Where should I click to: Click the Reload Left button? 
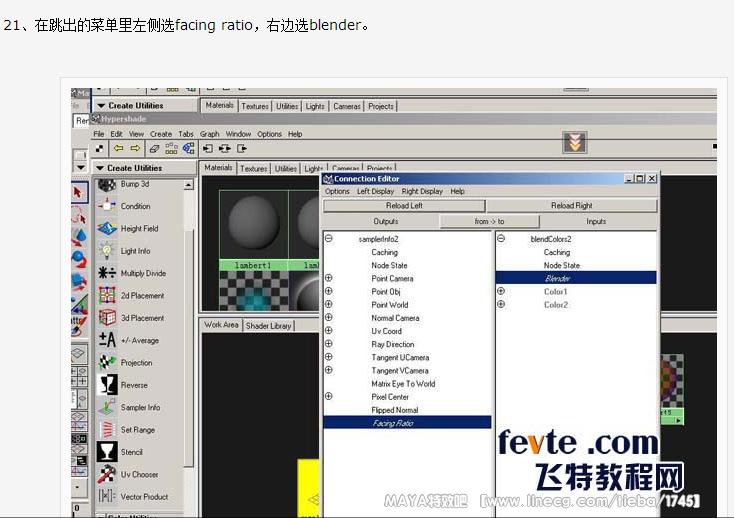point(404,206)
